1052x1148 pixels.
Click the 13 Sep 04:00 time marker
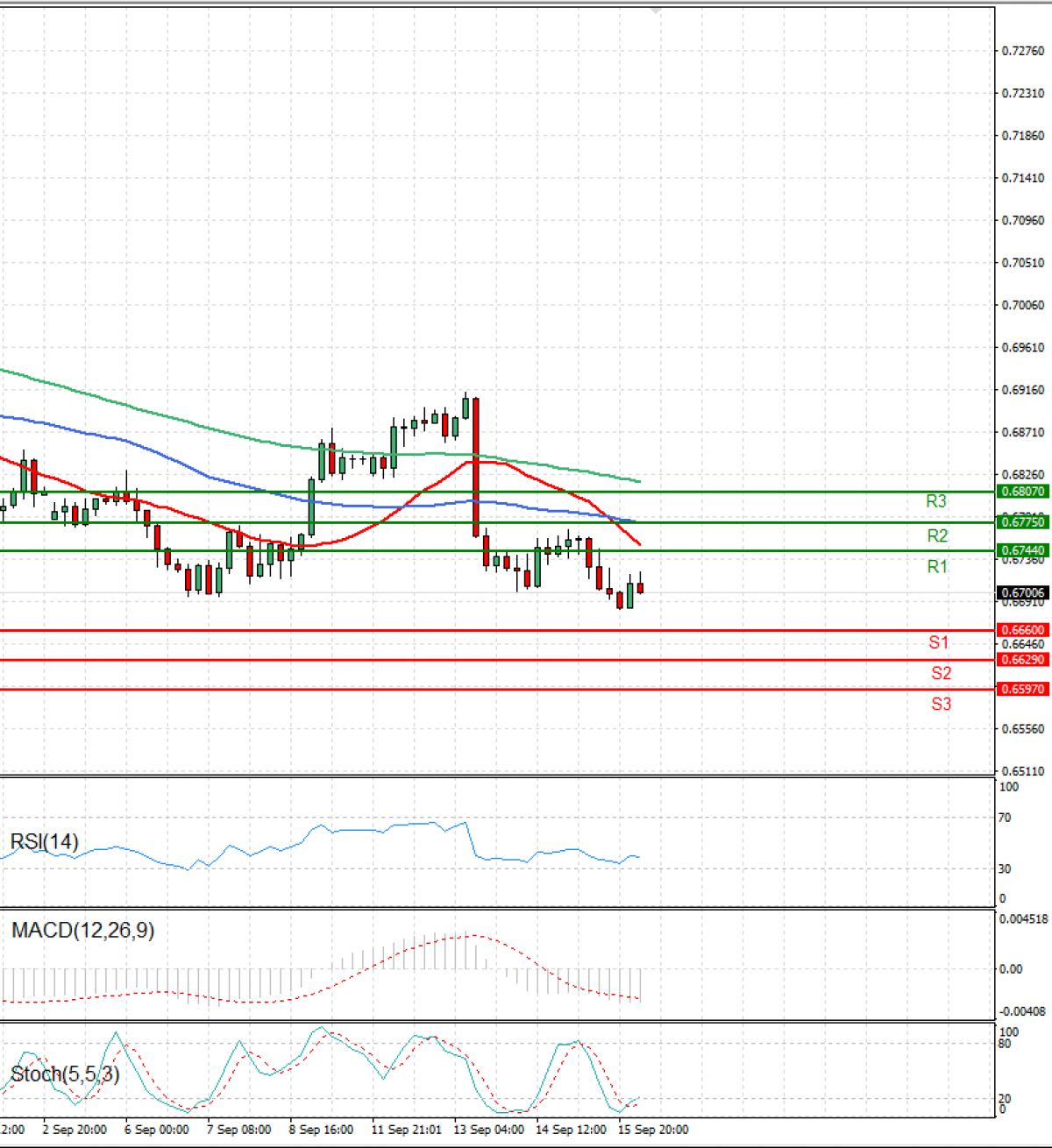pos(488,1130)
